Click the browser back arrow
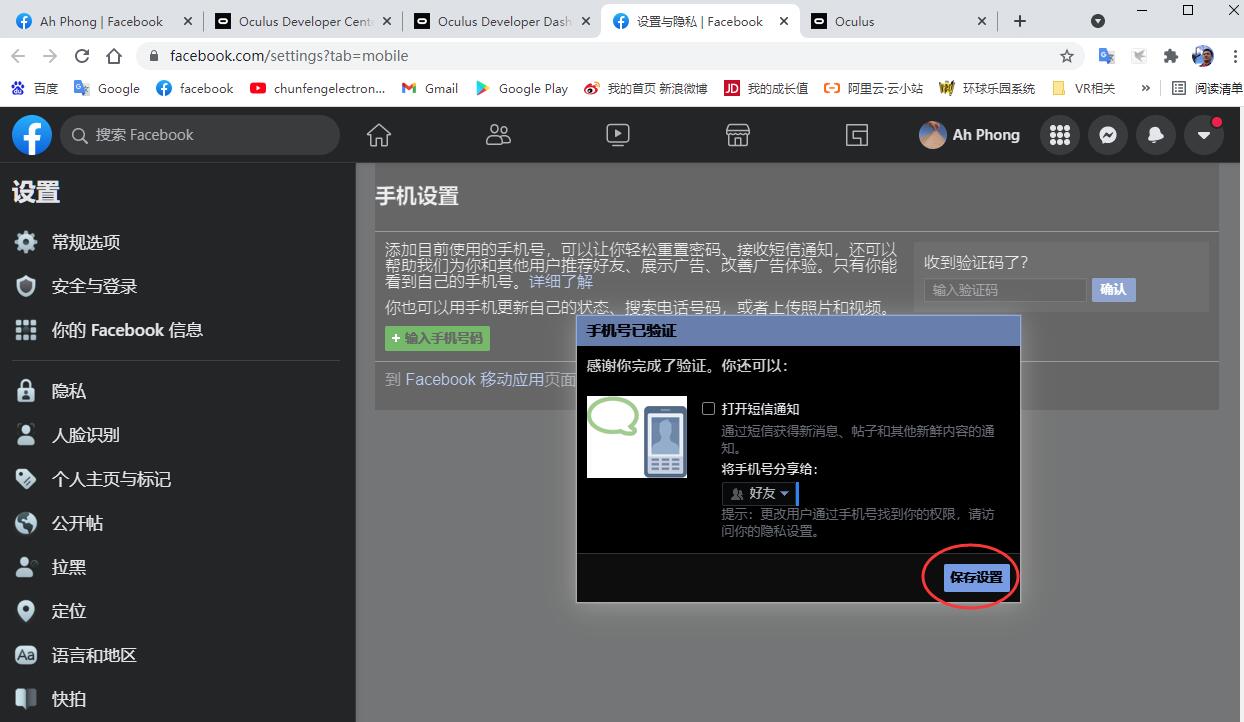This screenshot has height=722, width=1244. [19, 56]
